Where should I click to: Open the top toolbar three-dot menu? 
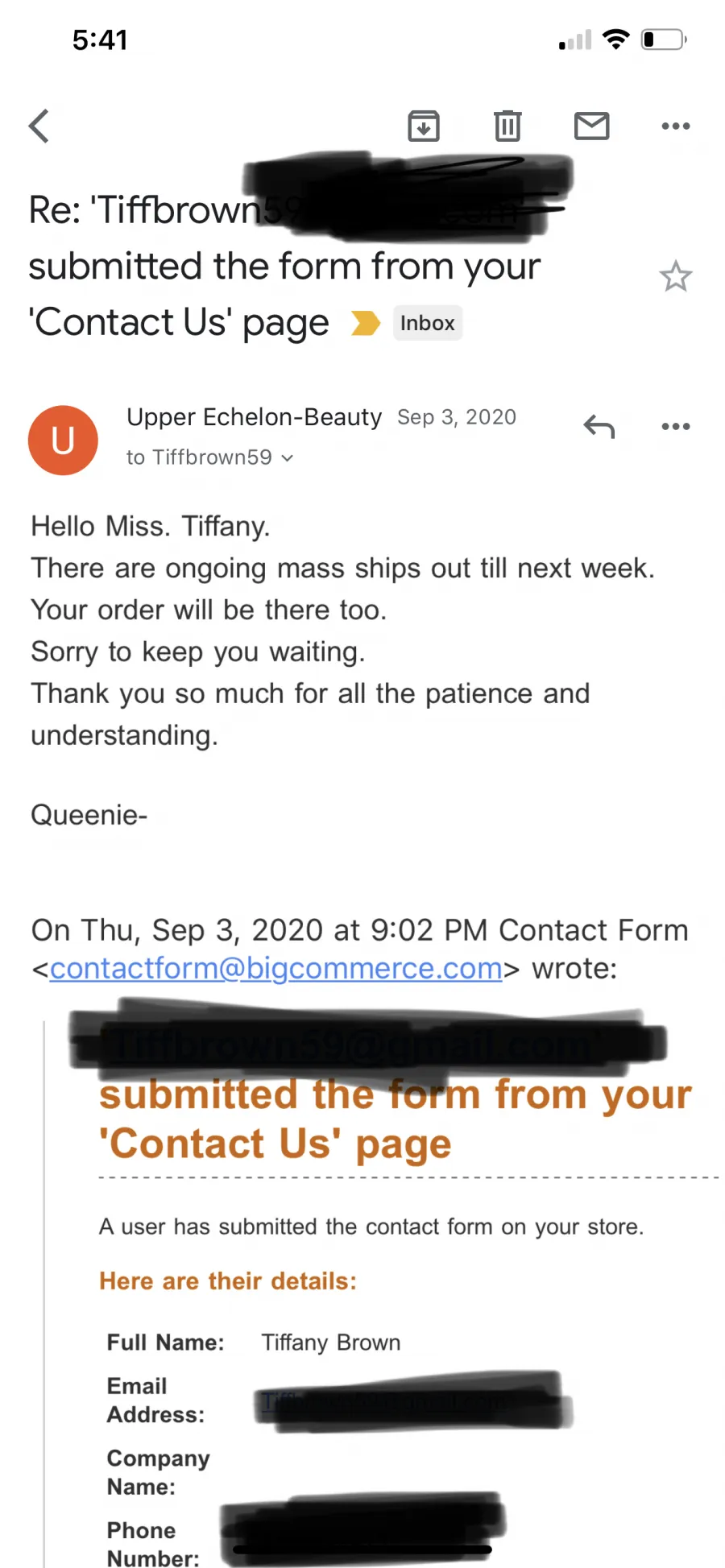point(675,126)
